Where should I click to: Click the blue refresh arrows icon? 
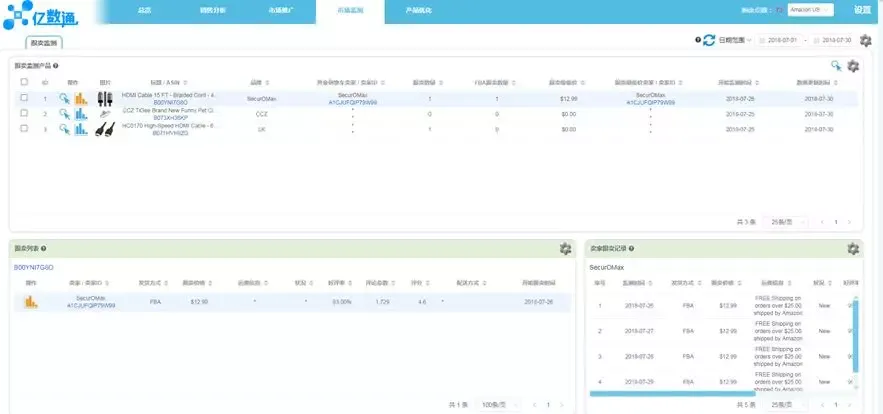[709, 40]
